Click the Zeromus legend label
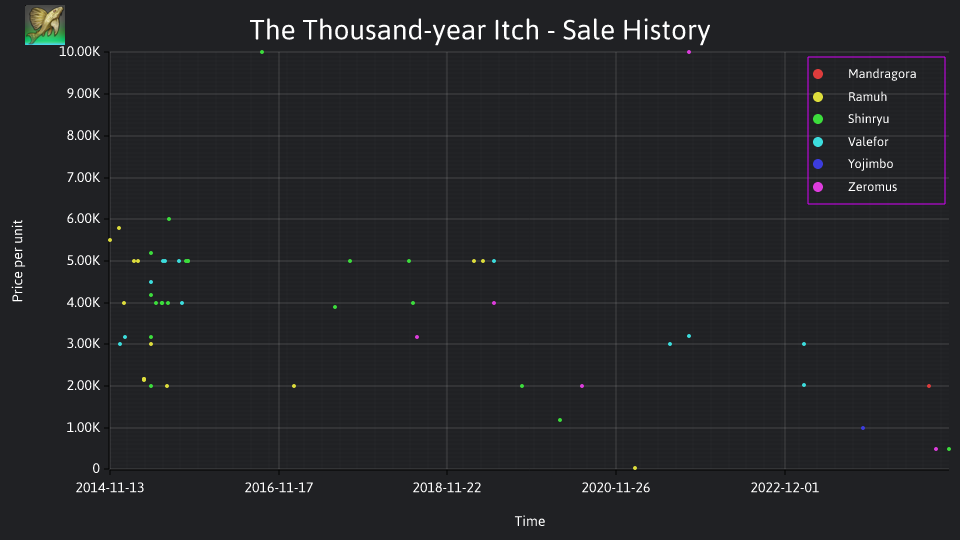960x540 pixels. point(872,187)
